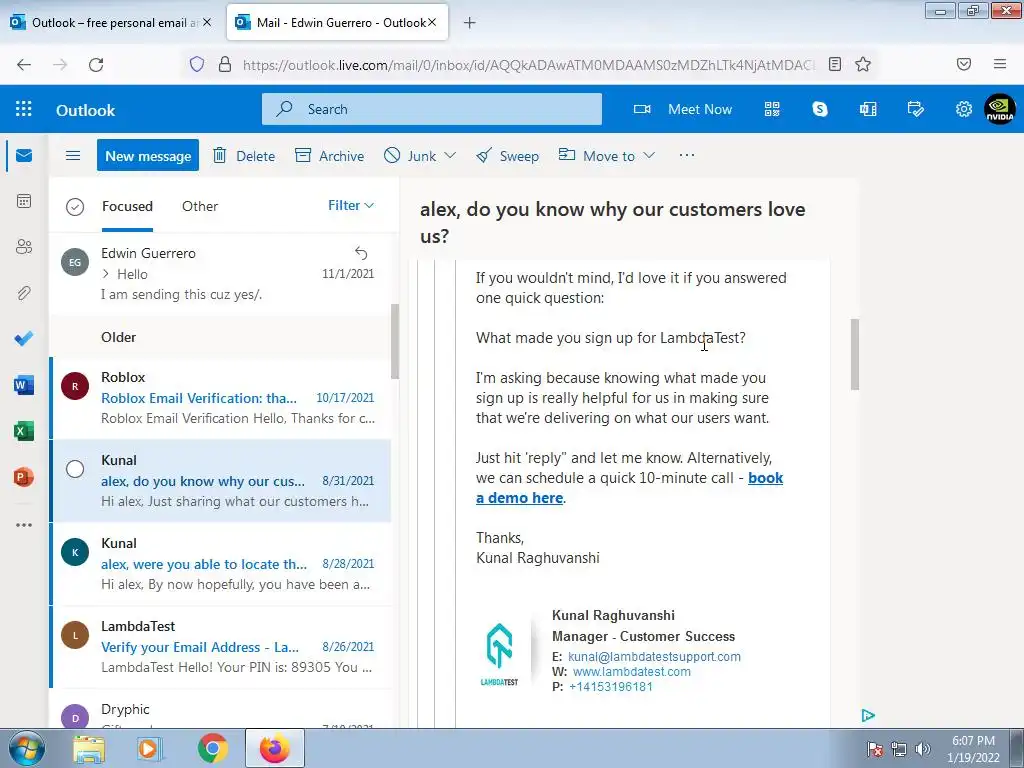Image resolution: width=1024 pixels, height=768 pixels.
Task: Open Files paperclip in left rail
Action: coord(24,293)
